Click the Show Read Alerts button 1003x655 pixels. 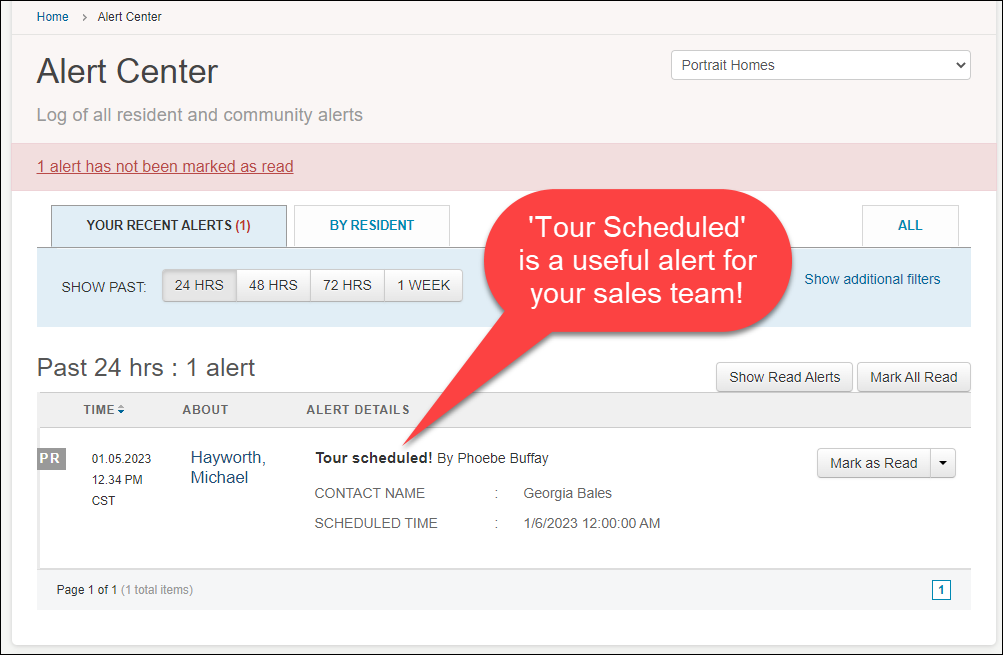click(784, 377)
